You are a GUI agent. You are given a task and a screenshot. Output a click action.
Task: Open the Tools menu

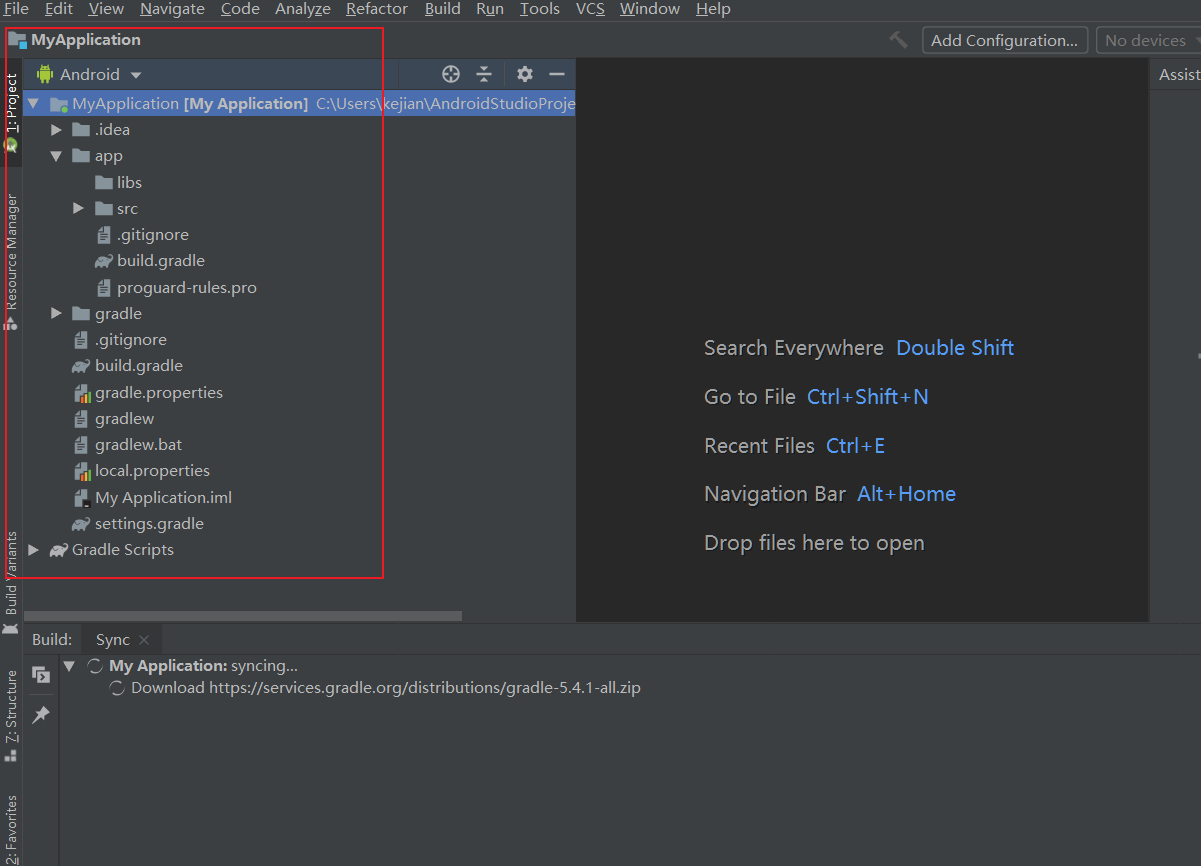(540, 9)
